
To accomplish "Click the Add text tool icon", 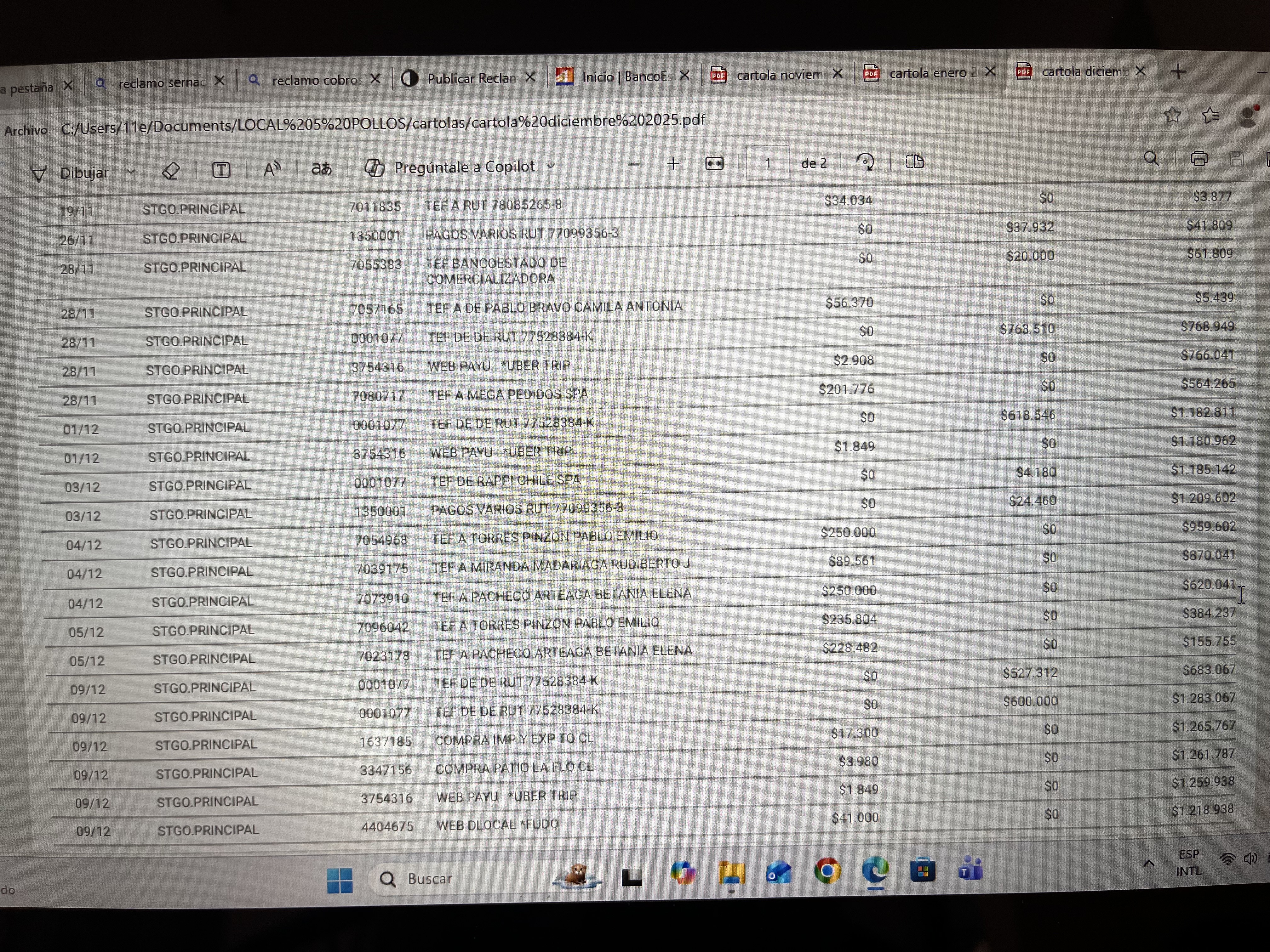I will tap(221, 169).
